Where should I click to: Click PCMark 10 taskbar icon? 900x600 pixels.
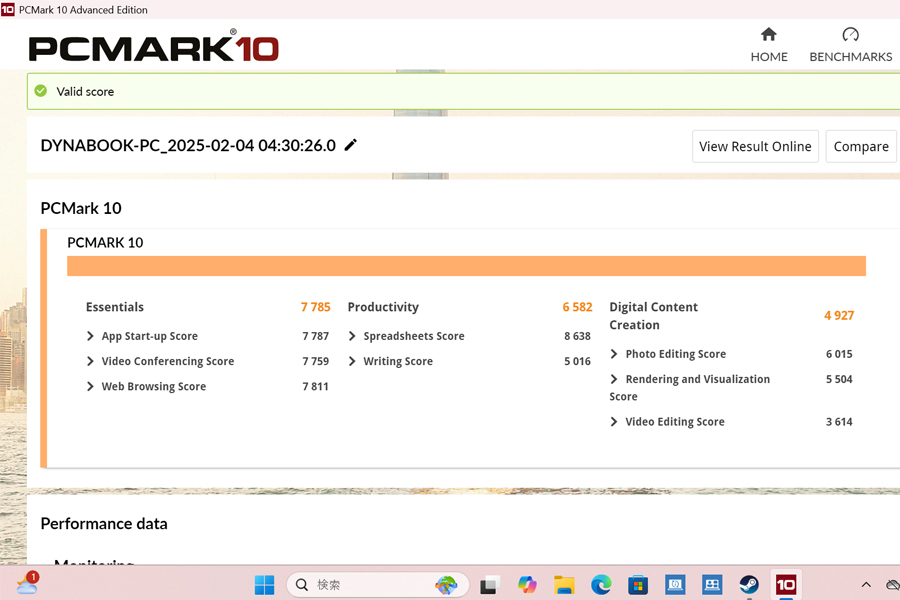point(786,585)
